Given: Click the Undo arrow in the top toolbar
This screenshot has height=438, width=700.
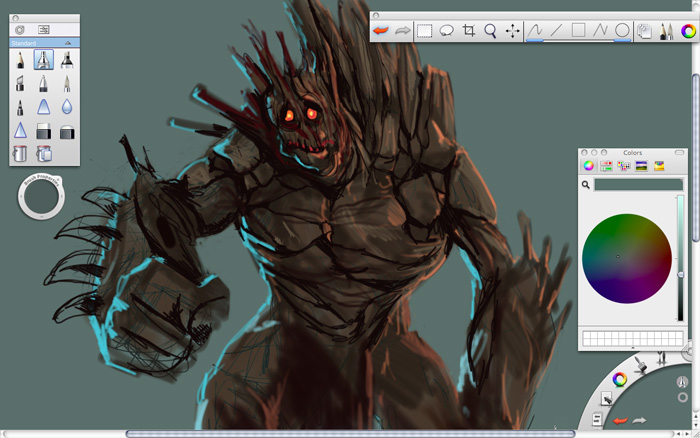Looking at the screenshot, I should pyautogui.click(x=382, y=31).
